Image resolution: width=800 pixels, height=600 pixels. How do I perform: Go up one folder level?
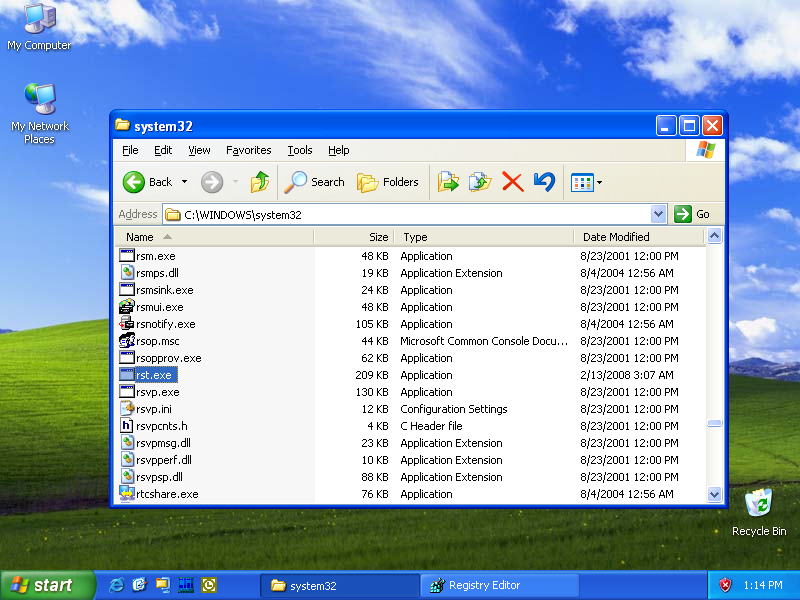260,182
